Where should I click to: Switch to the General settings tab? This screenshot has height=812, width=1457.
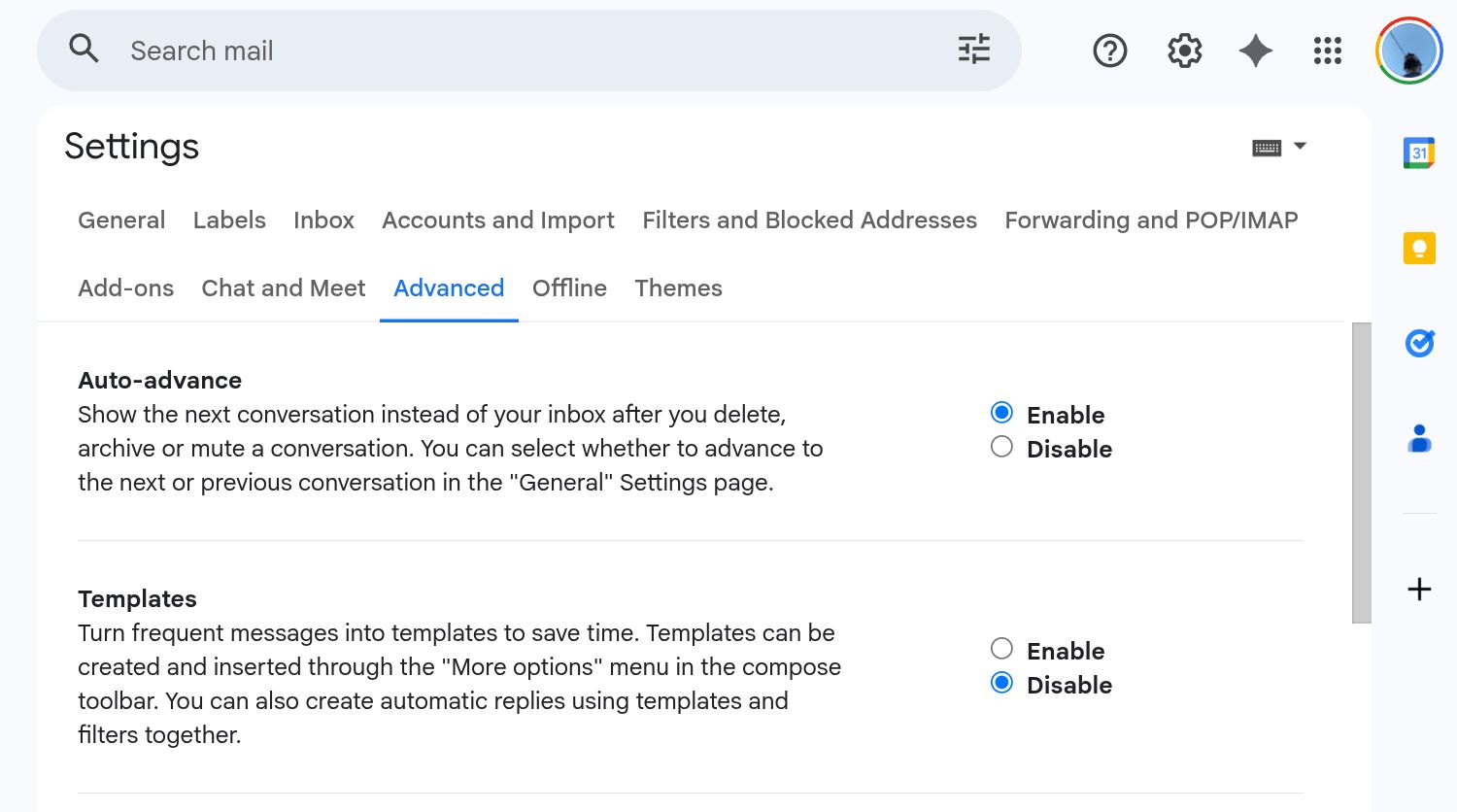click(121, 220)
